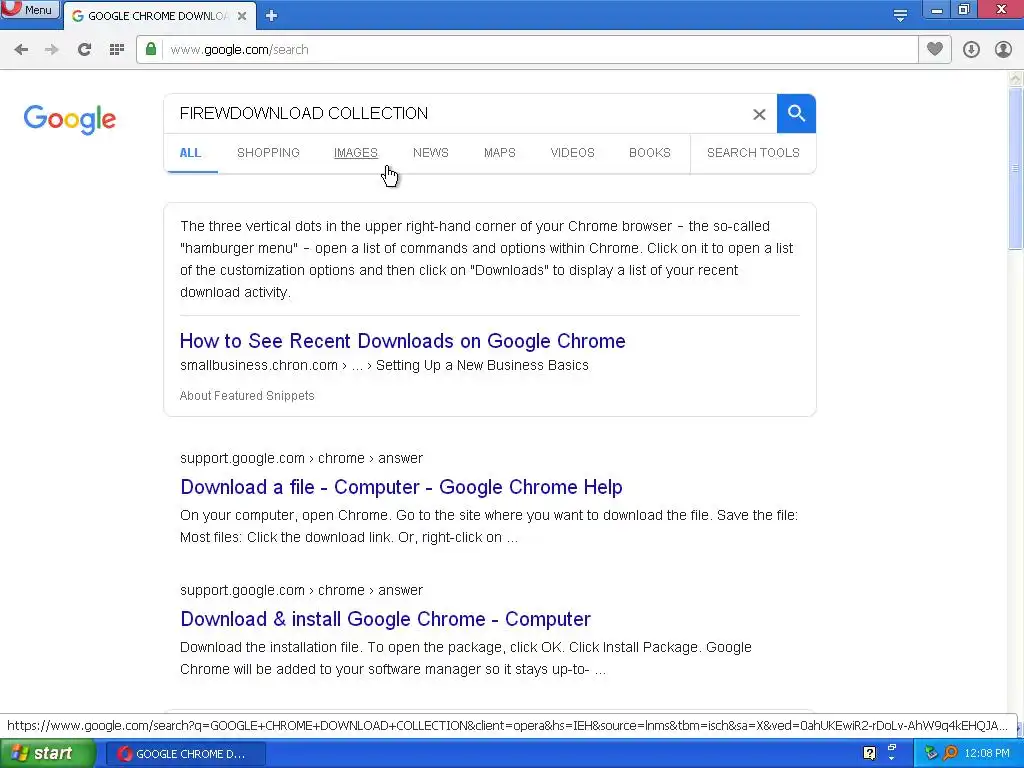1024x768 pixels.
Task: Go forward with the forward arrow
Action: pos(52,50)
